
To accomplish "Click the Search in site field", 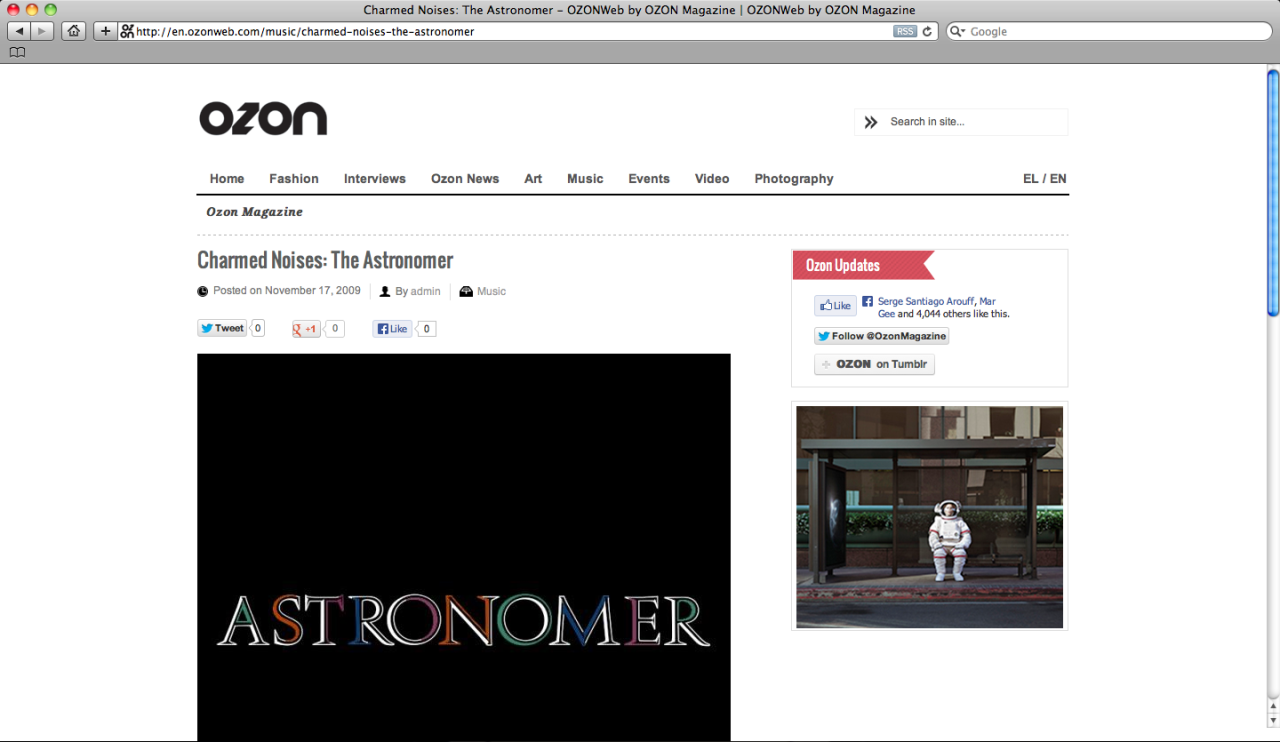I will (x=960, y=122).
